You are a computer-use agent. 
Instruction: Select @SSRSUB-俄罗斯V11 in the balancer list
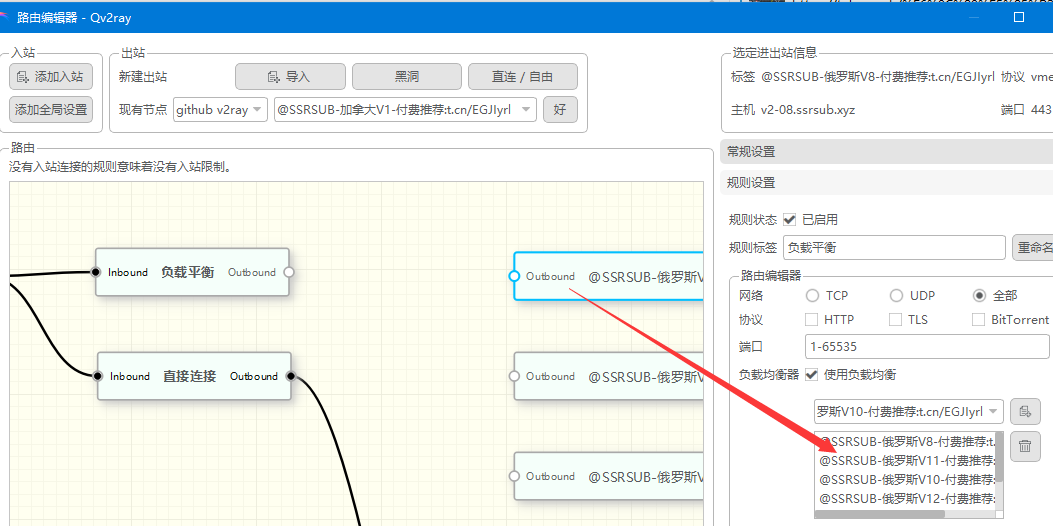click(907, 461)
